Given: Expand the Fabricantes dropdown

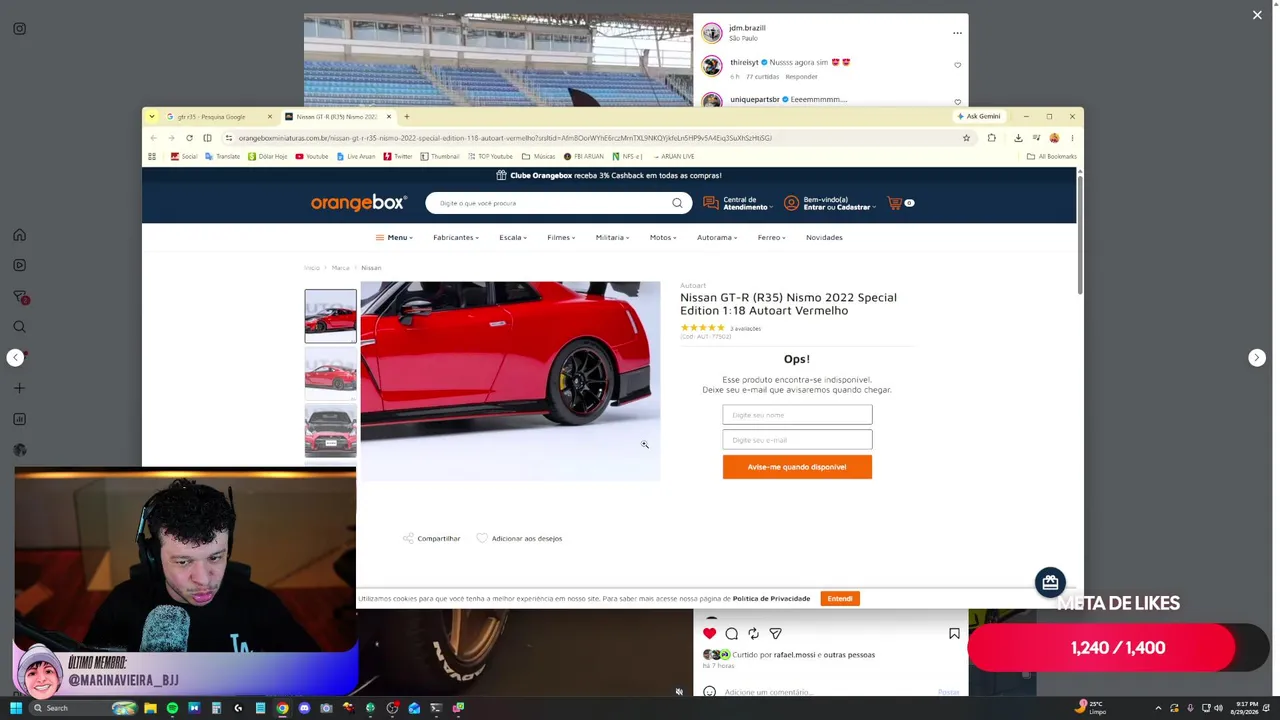Looking at the screenshot, I should pos(456,238).
